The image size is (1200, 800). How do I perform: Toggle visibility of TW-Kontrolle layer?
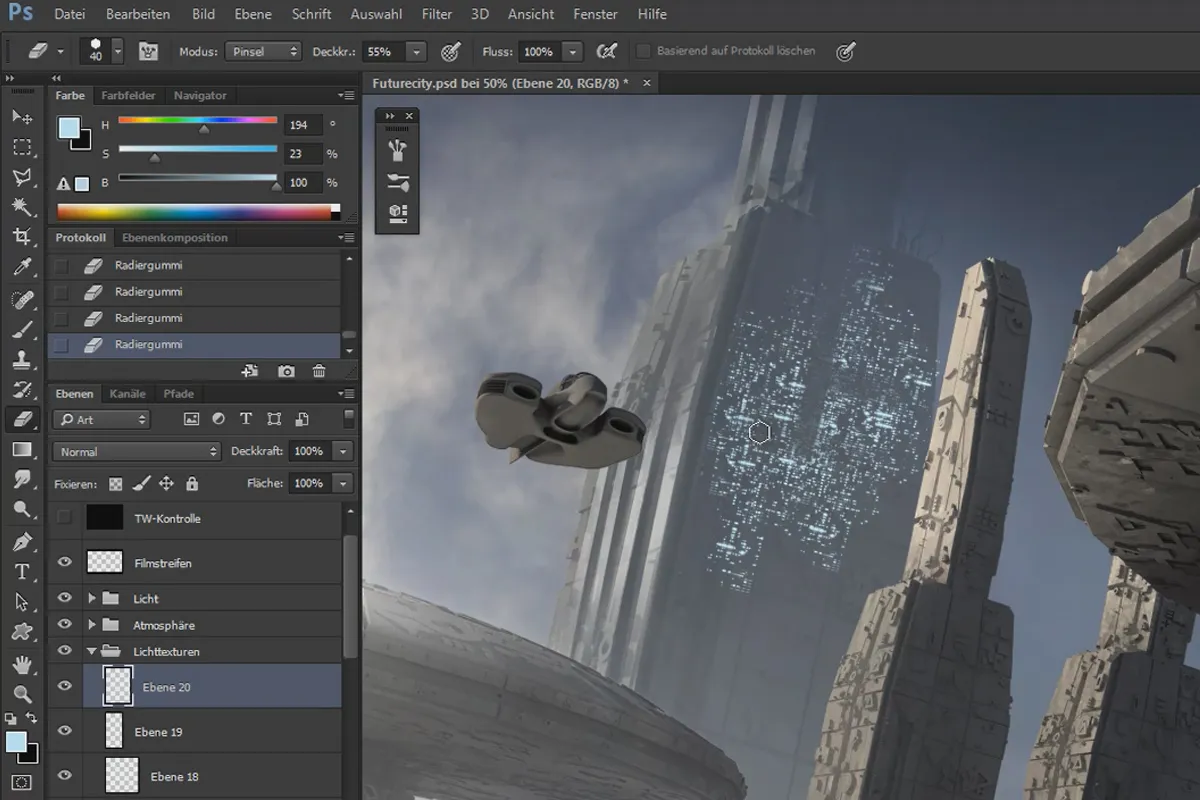click(65, 518)
